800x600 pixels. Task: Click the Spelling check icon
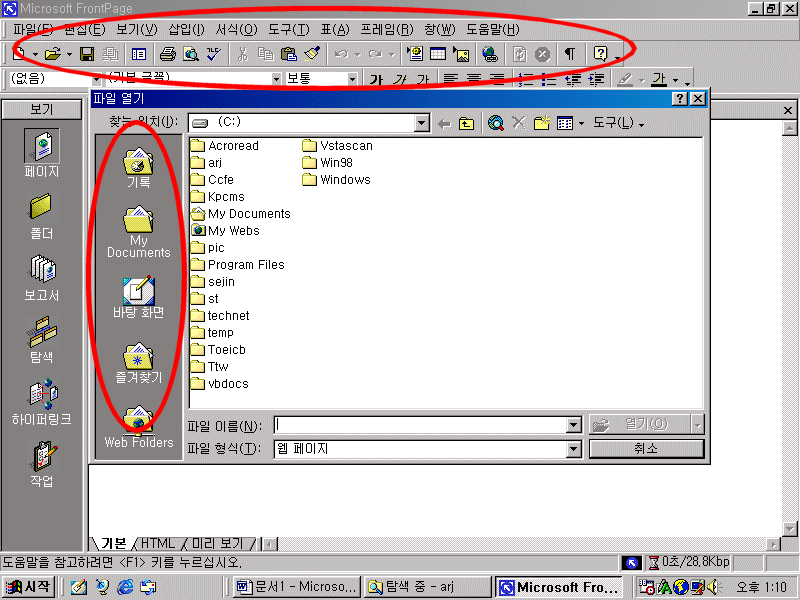(214, 54)
